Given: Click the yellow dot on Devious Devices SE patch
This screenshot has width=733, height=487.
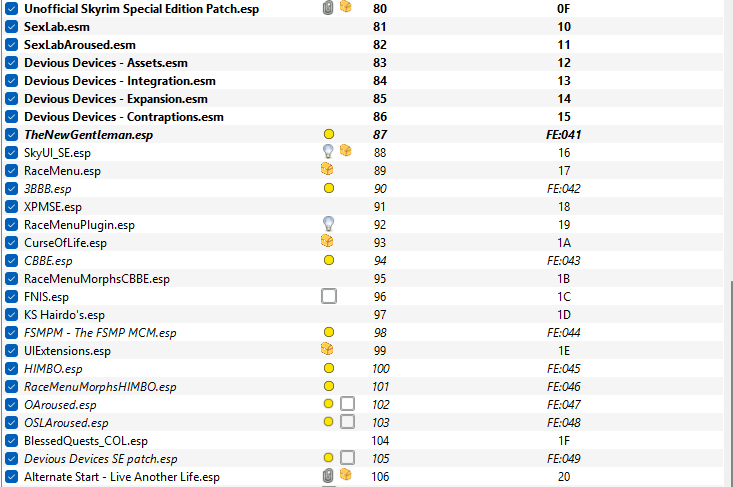Looking at the screenshot, I should (329, 458).
